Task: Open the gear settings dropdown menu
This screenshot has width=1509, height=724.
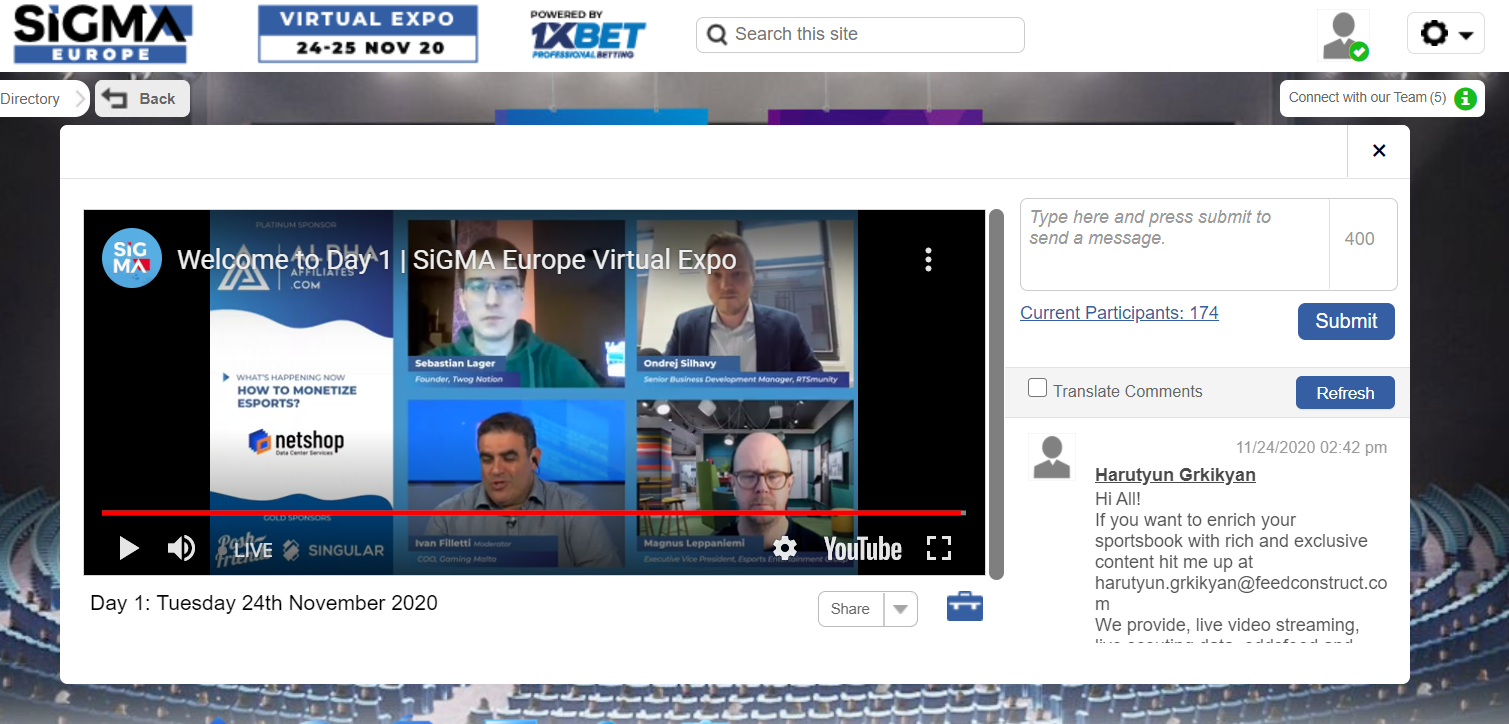Action: pyautogui.click(x=1444, y=34)
